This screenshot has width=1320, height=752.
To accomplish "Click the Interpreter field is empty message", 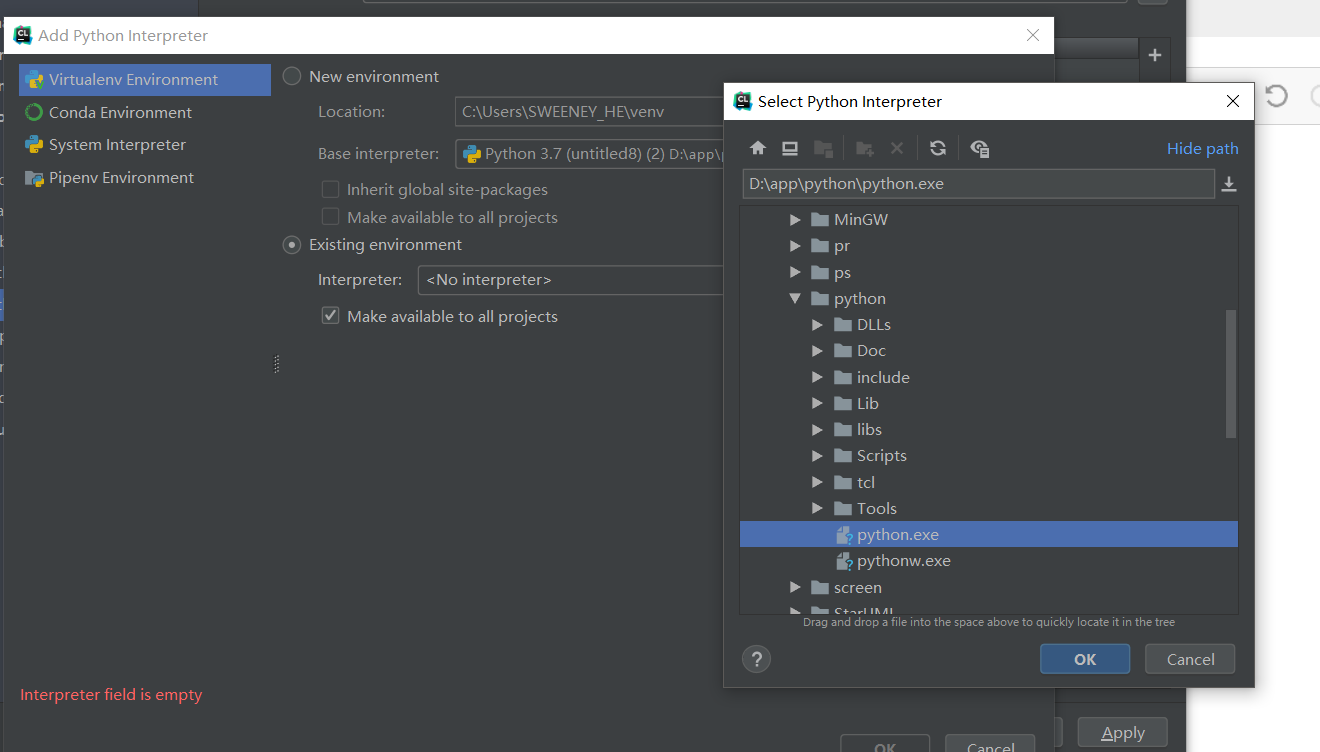I will [111, 695].
